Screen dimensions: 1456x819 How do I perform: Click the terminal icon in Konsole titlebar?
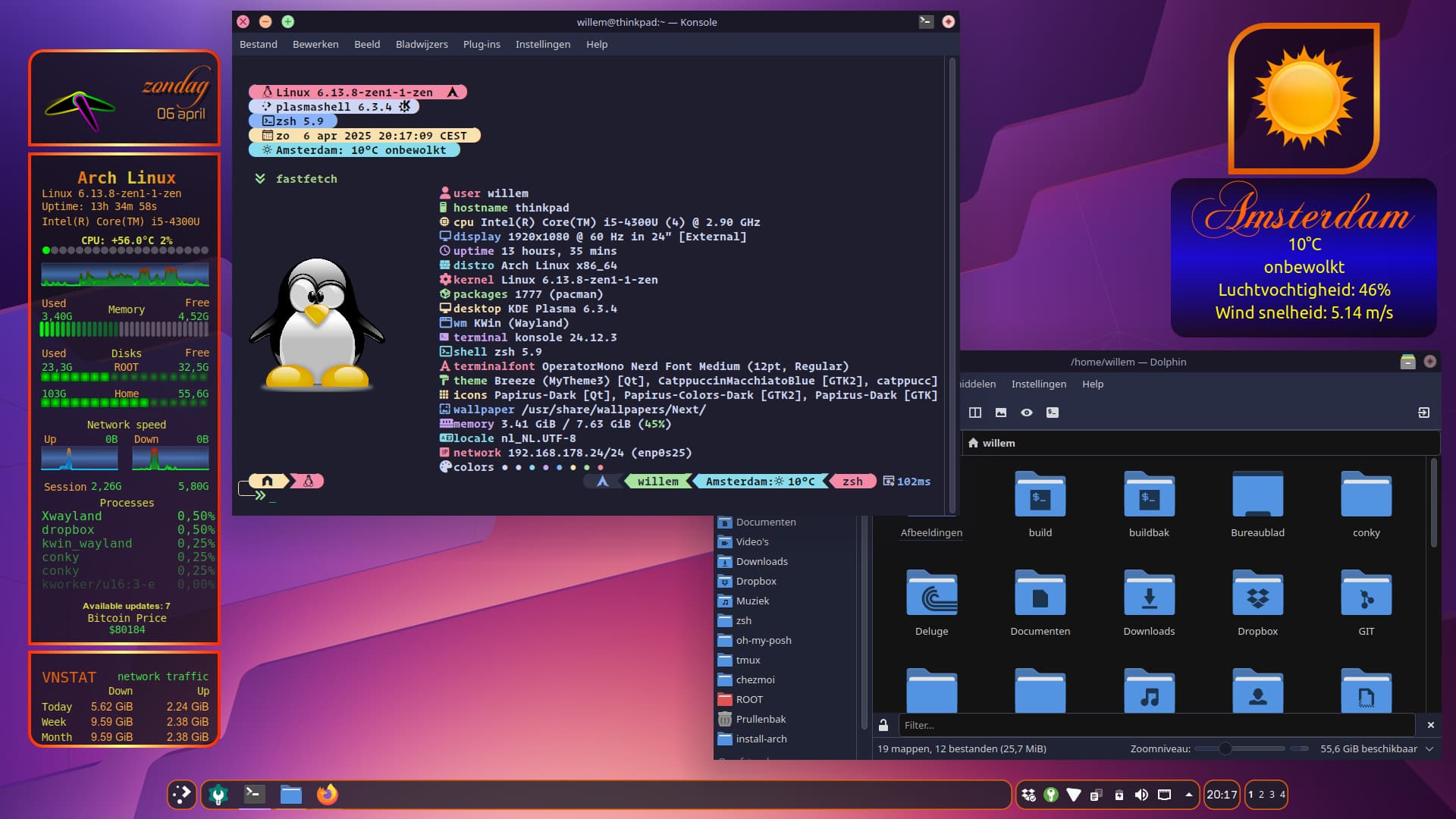point(926,22)
